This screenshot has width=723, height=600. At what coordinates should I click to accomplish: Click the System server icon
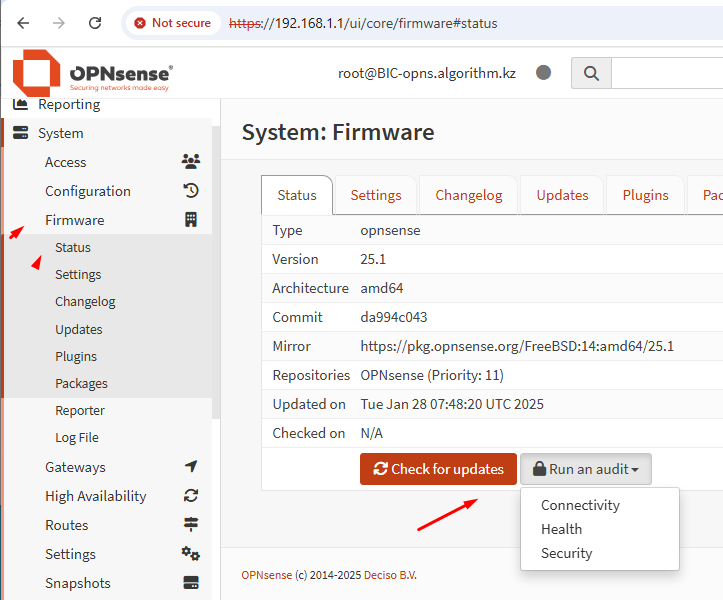coord(20,133)
